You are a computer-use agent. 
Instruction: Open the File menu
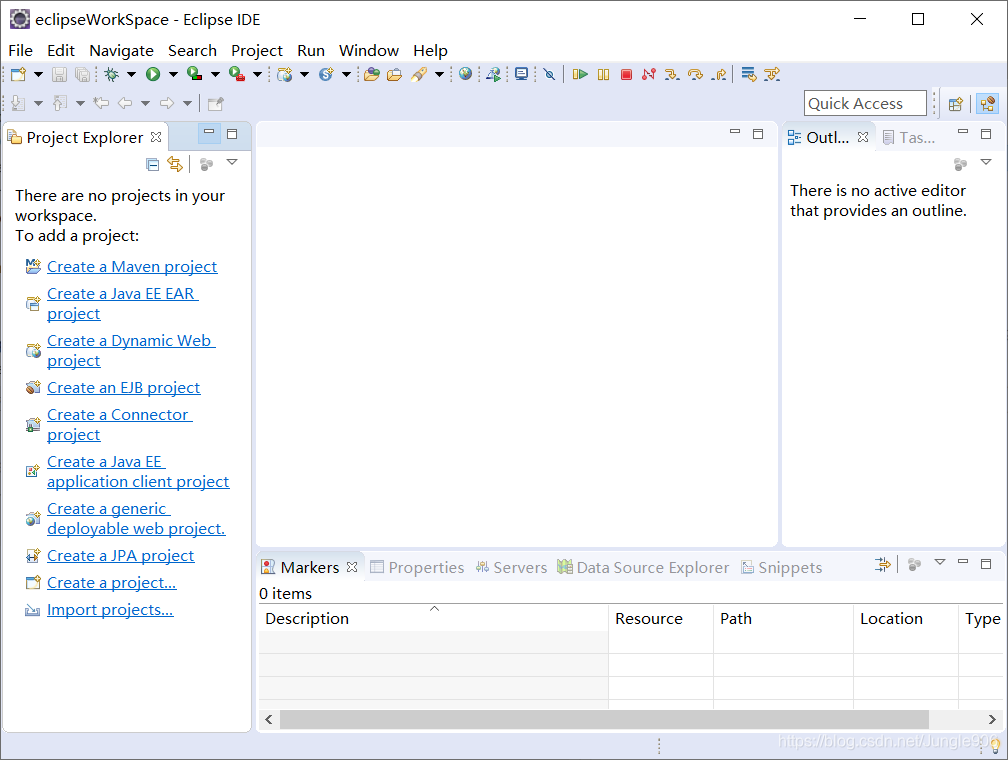[21, 50]
